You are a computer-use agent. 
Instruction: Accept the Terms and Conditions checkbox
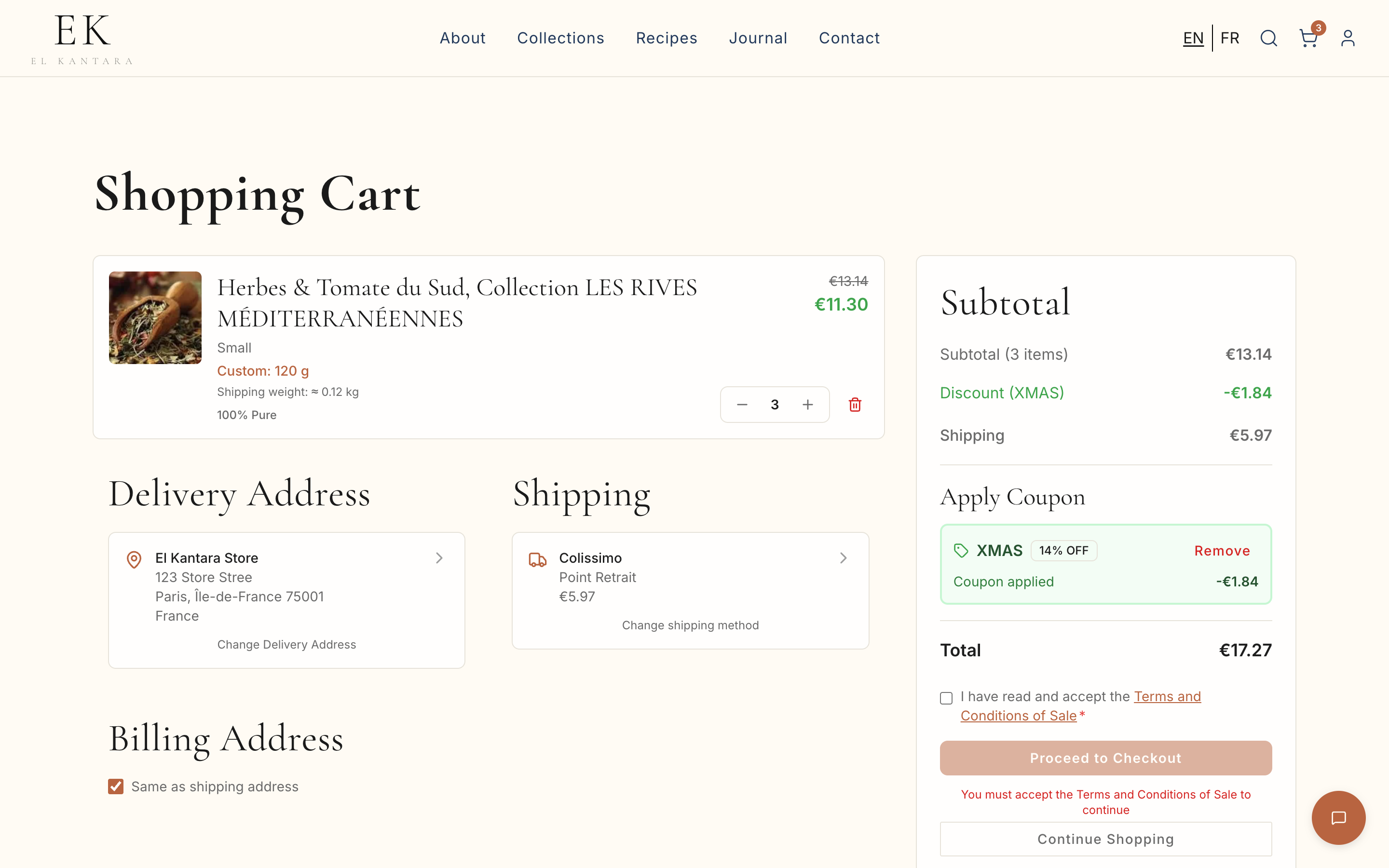click(x=946, y=698)
